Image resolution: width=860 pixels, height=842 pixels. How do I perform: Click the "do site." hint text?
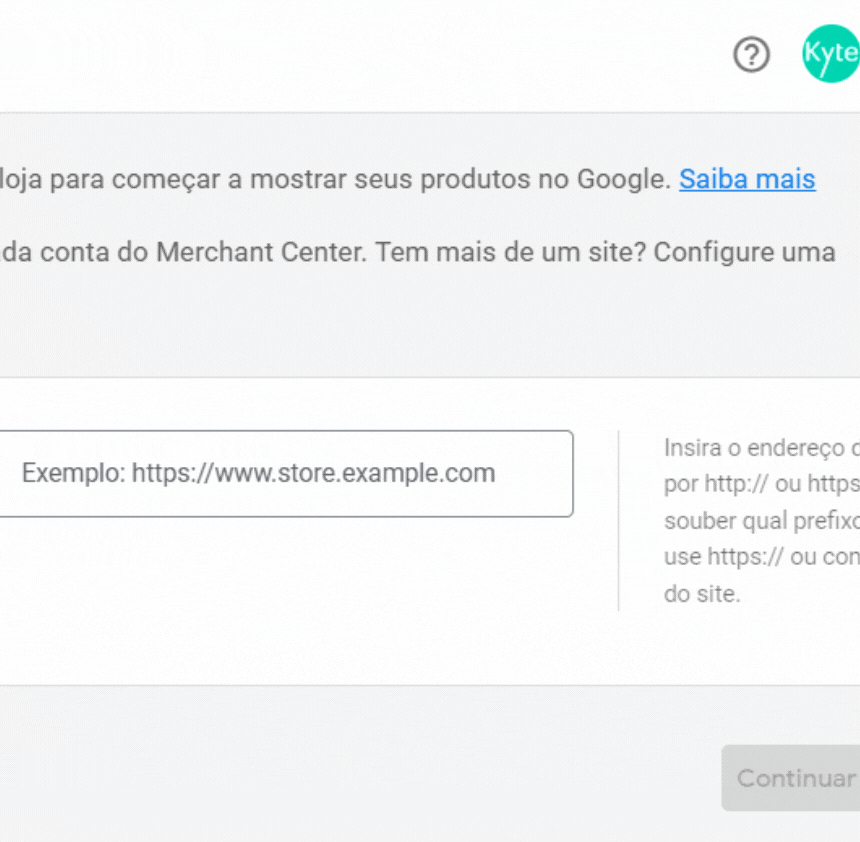(x=702, y=594)
